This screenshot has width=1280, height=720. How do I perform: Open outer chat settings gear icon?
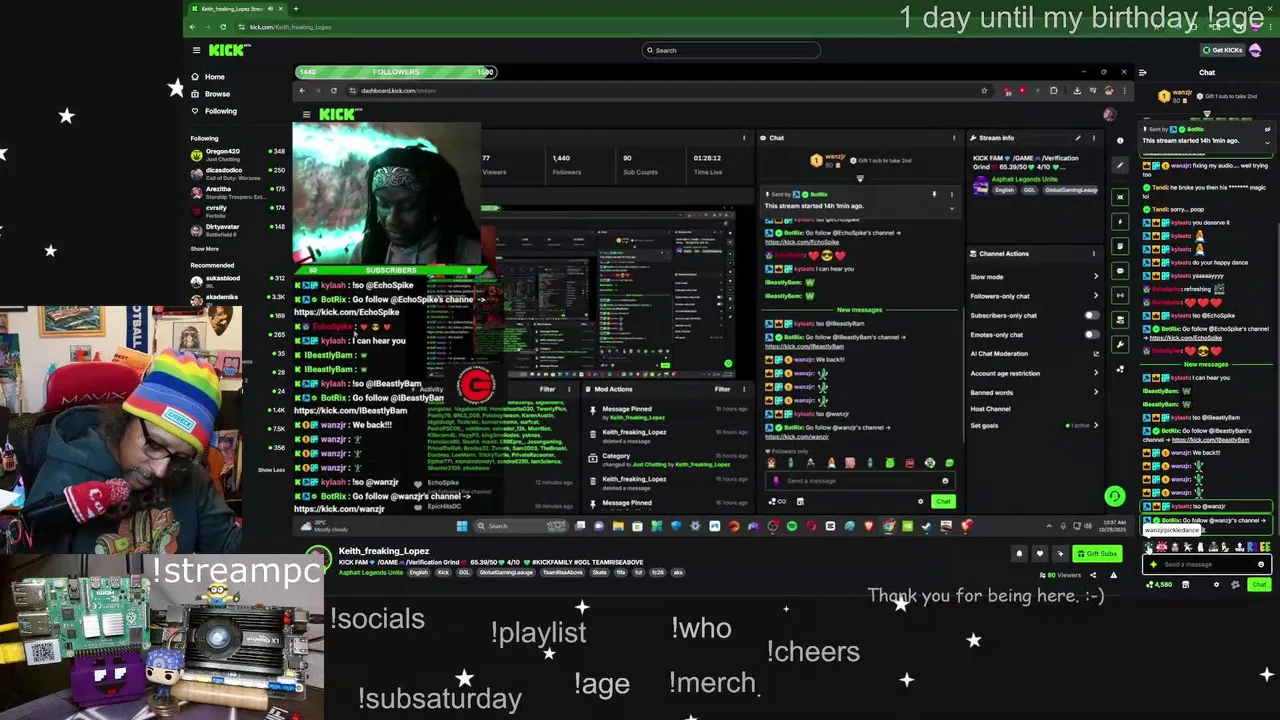[1216, 585]
